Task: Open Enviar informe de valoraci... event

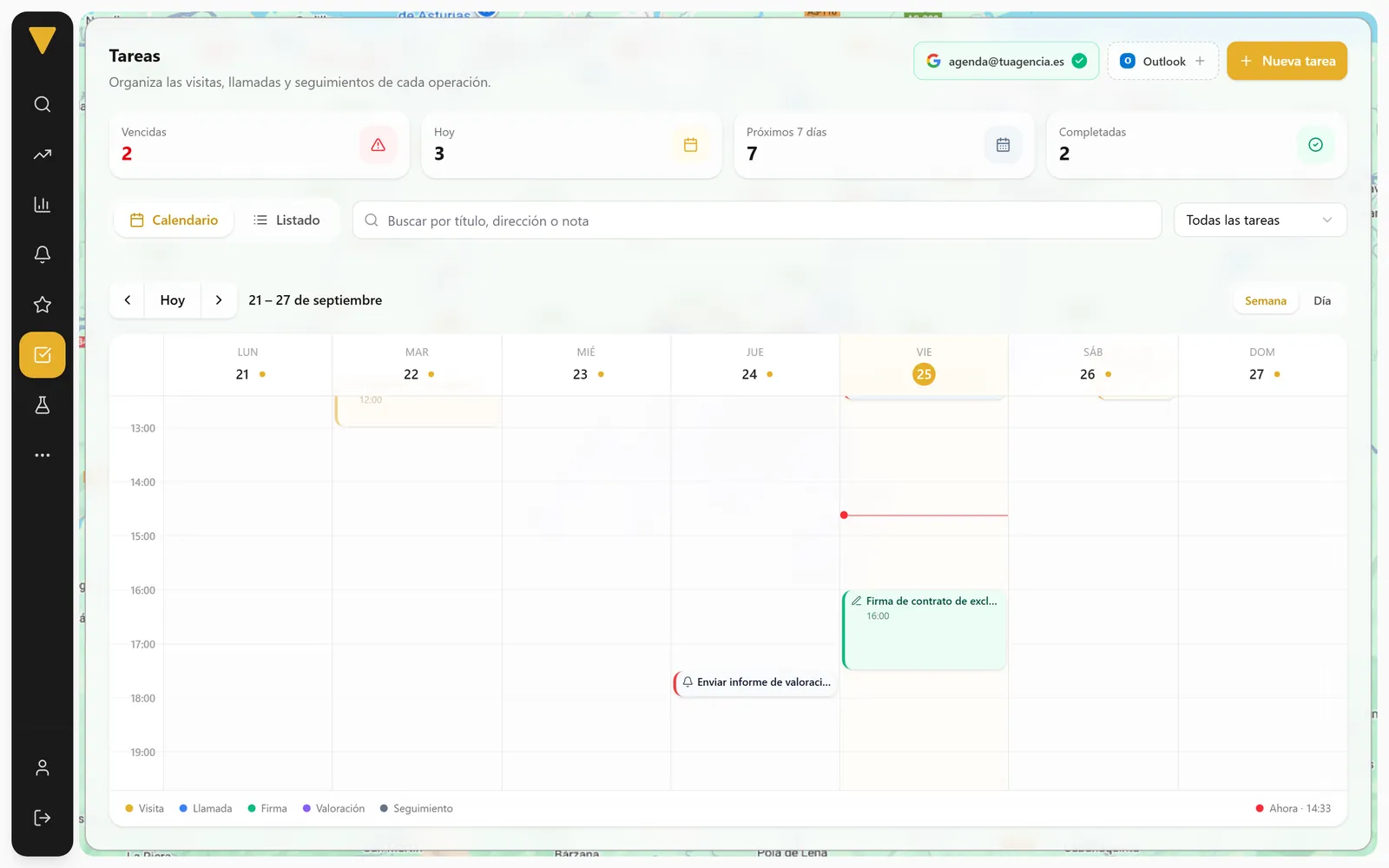Action: tap(755, 683)
